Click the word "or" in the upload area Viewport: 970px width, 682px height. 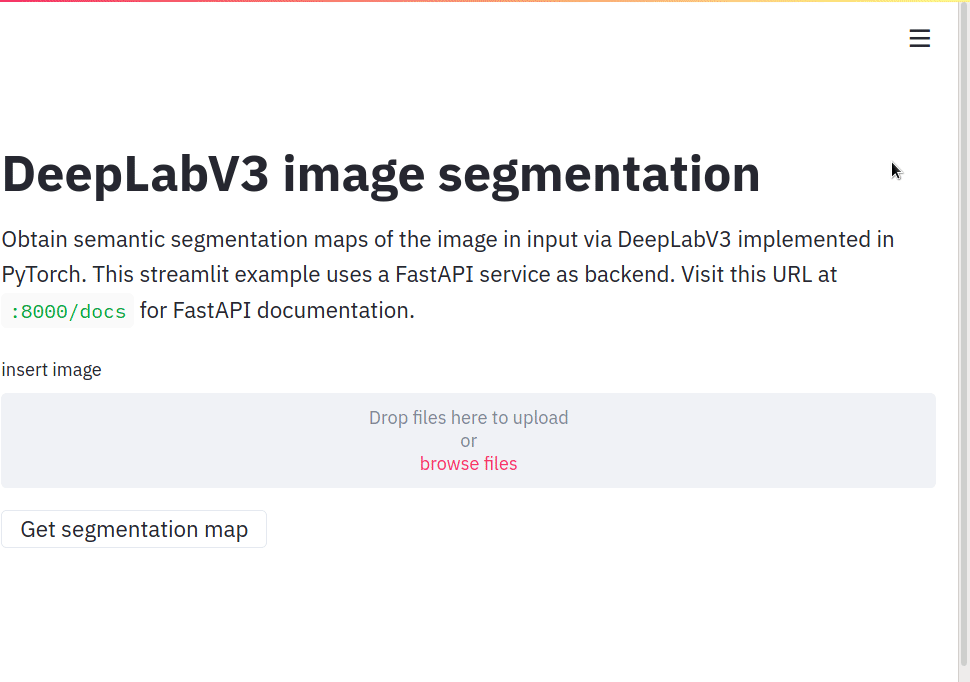468,441
